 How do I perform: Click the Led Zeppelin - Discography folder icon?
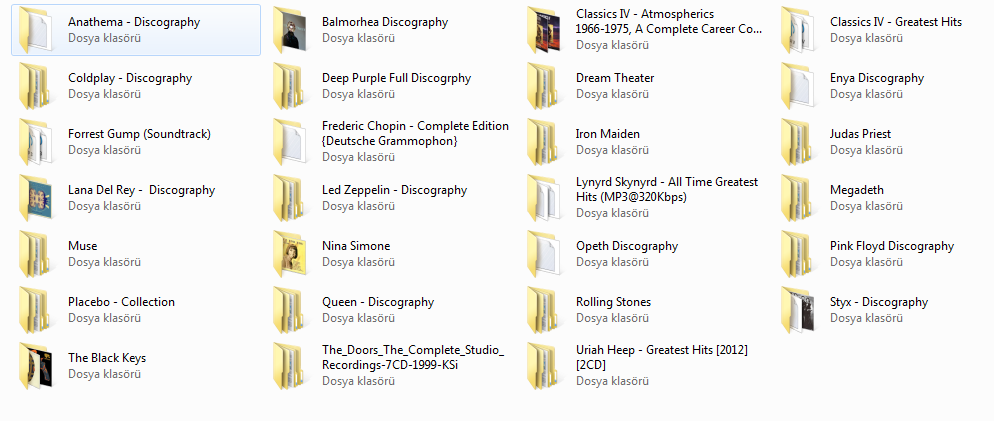click(x=291, y=198)
